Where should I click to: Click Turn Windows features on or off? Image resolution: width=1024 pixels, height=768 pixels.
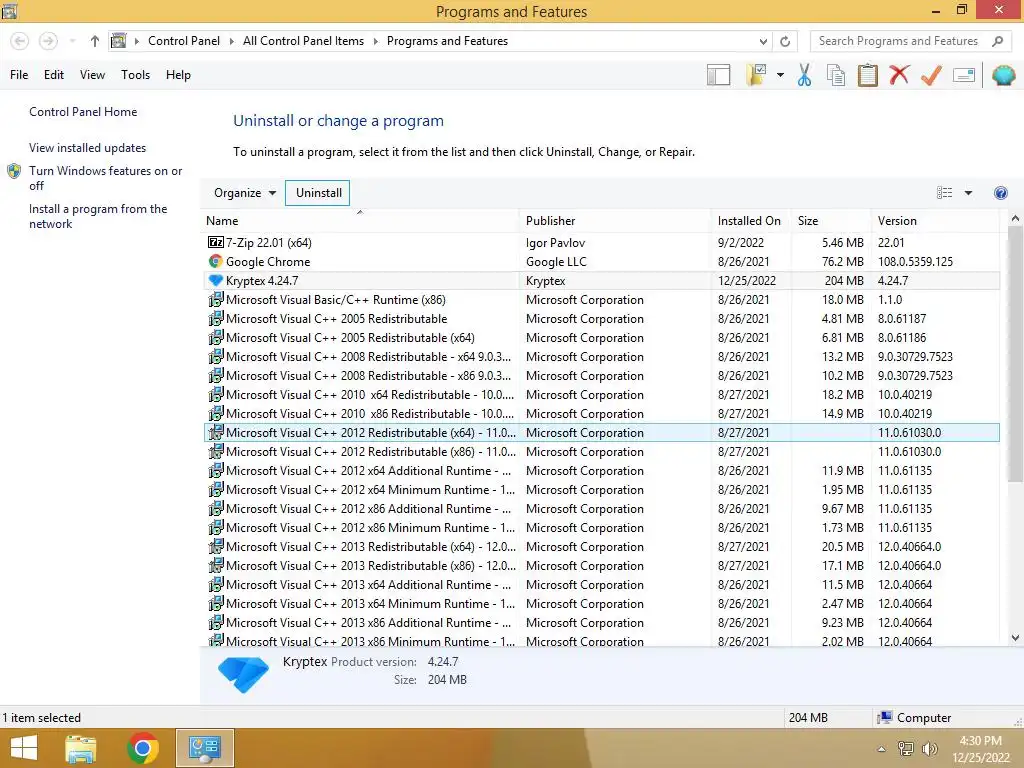pos(105,178)
